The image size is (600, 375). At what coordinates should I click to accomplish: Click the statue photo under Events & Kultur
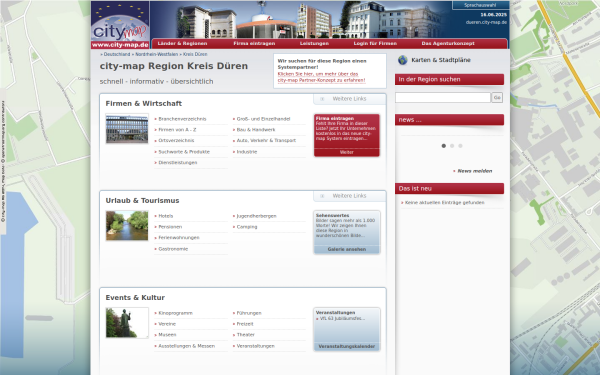127,323
